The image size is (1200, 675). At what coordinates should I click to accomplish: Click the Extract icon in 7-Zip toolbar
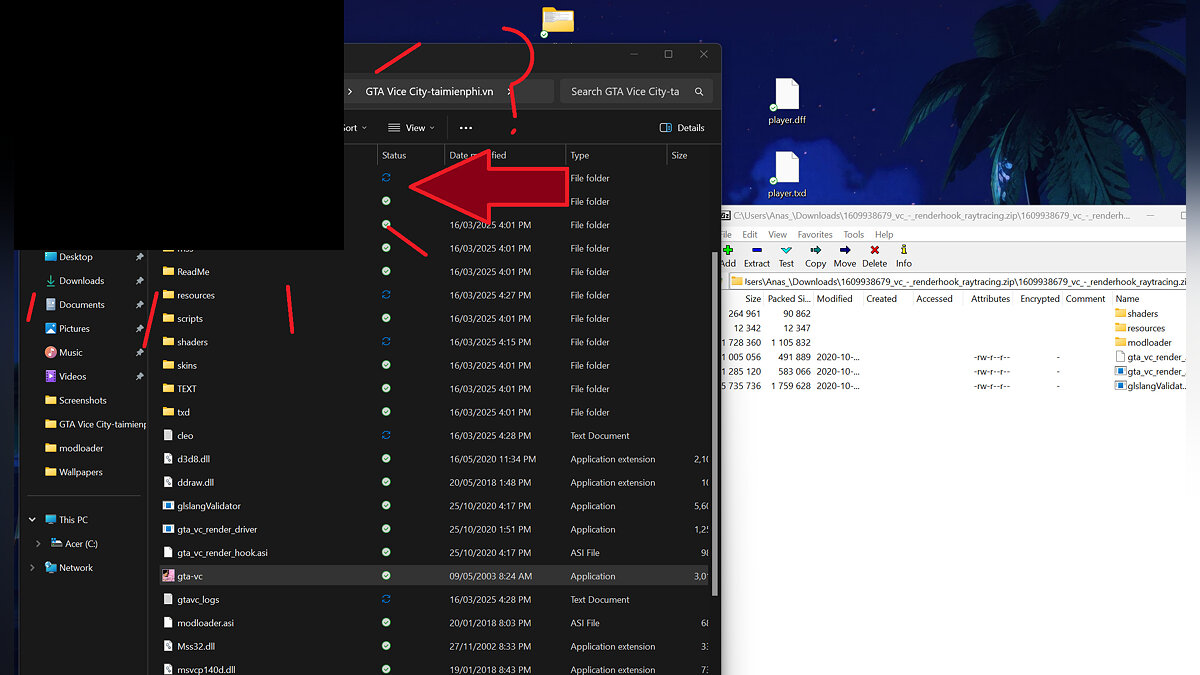pos(757,250)
